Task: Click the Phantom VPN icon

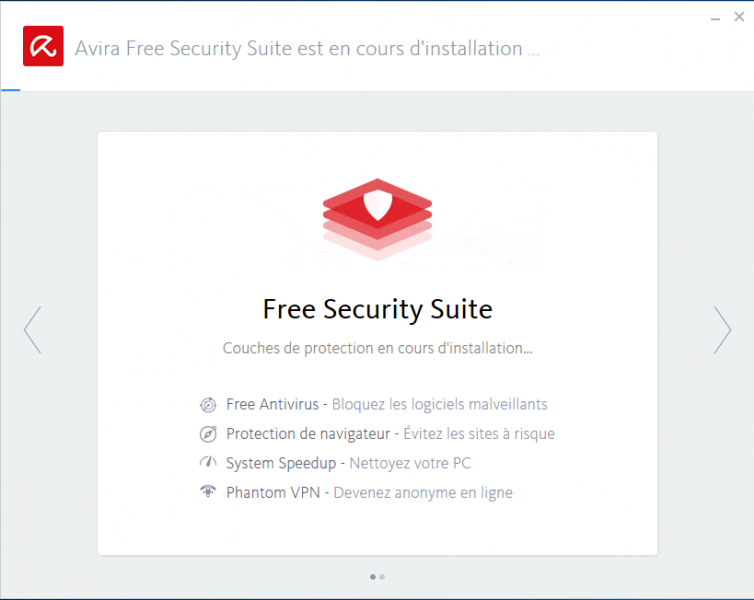Action: pos(208,492)
